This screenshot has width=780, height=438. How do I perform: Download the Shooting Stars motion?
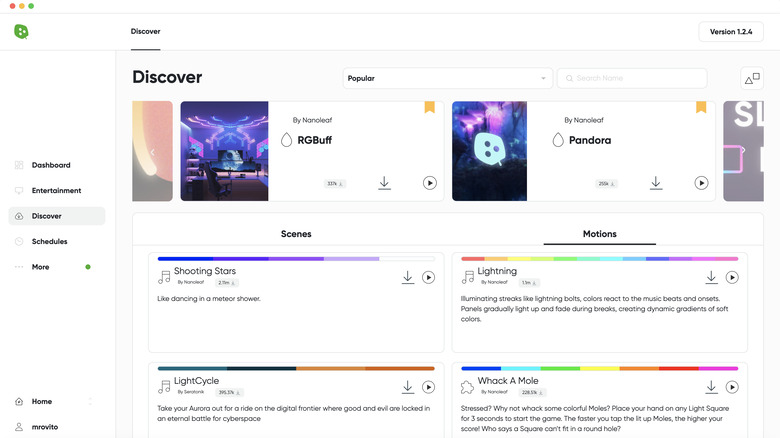click(408, 277)
